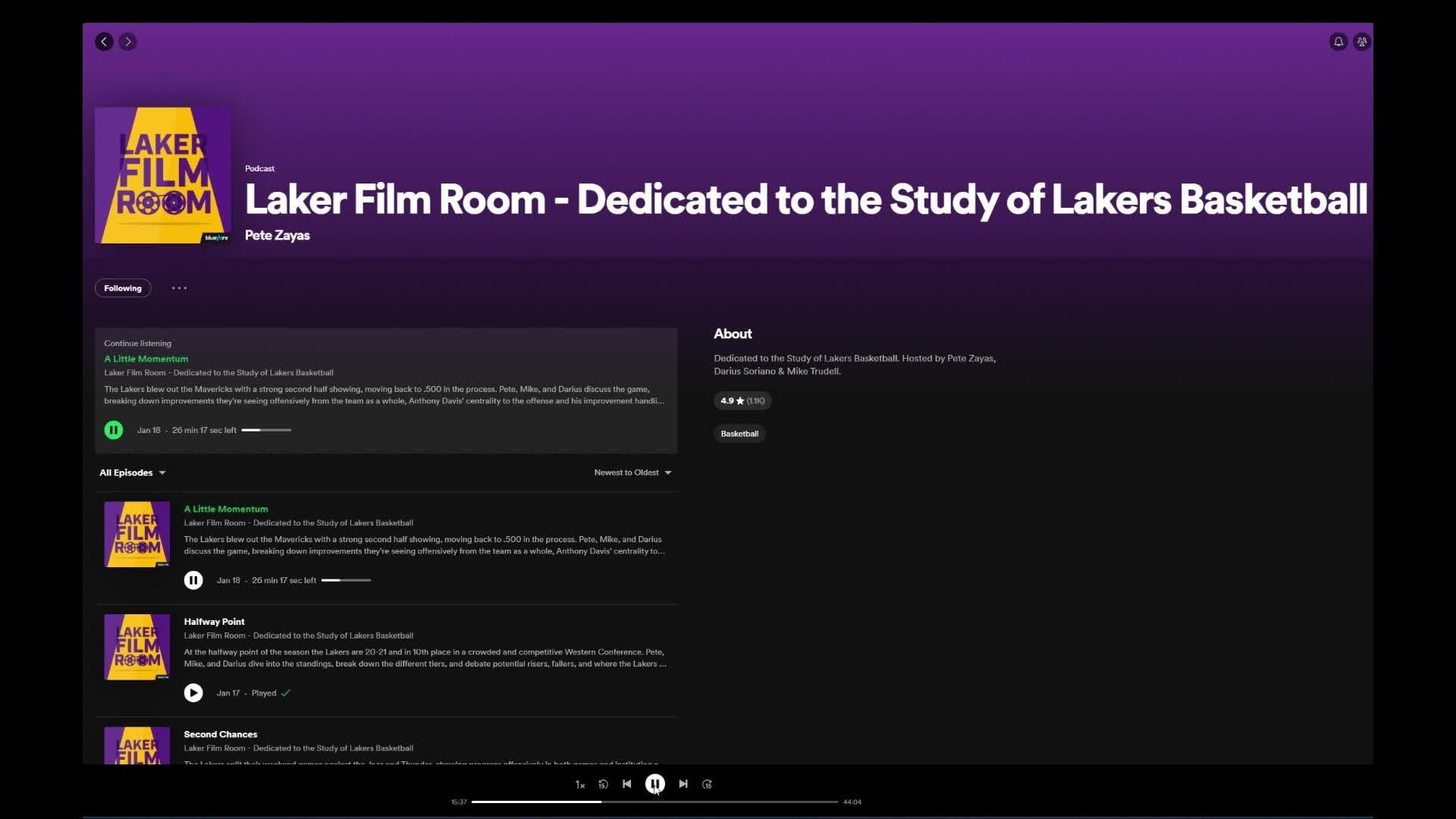Click the Basketball category tag
The width and height of the screenshot is (1456, 819).
point(739,434)
